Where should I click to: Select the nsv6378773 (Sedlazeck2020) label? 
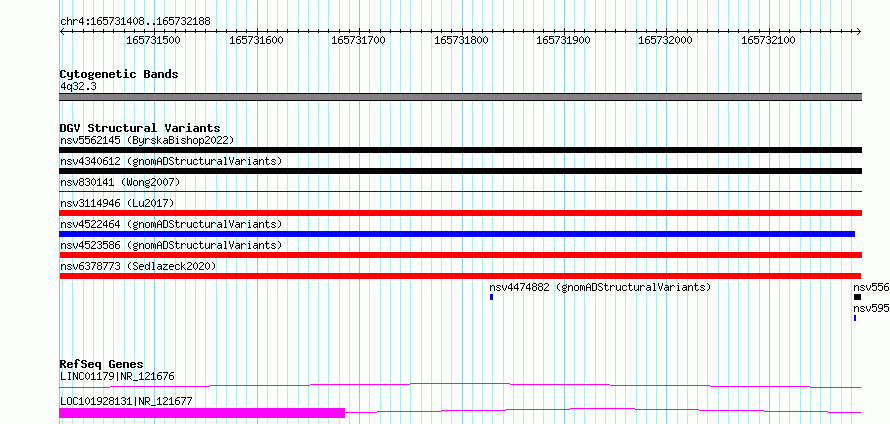(138, 266)
